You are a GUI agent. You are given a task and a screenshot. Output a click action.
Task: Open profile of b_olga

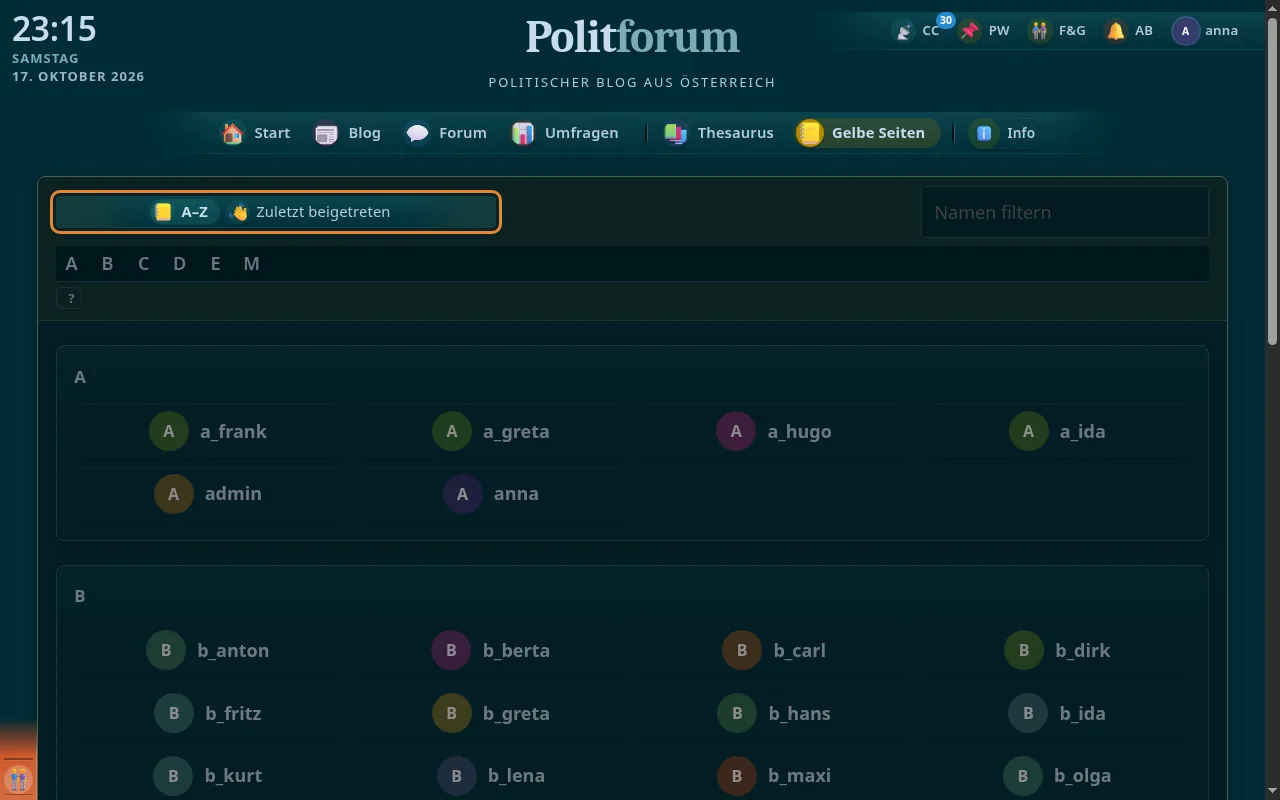pos(1057,775)
